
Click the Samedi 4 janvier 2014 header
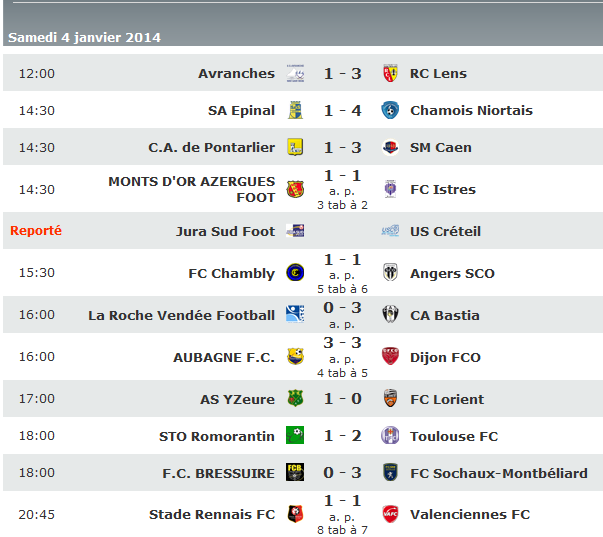pos(84,38)
